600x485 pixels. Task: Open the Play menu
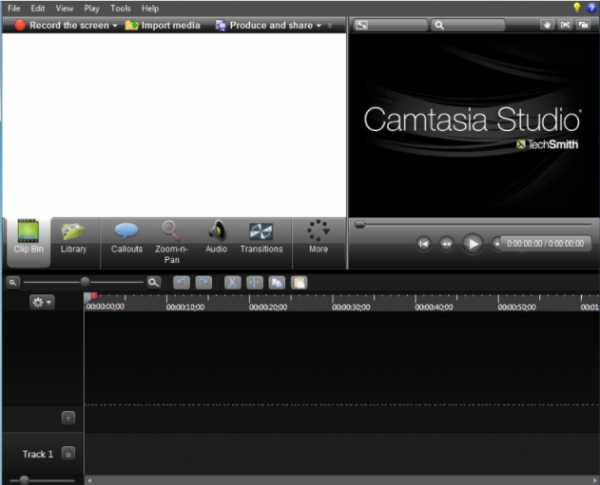pos(92,8)
